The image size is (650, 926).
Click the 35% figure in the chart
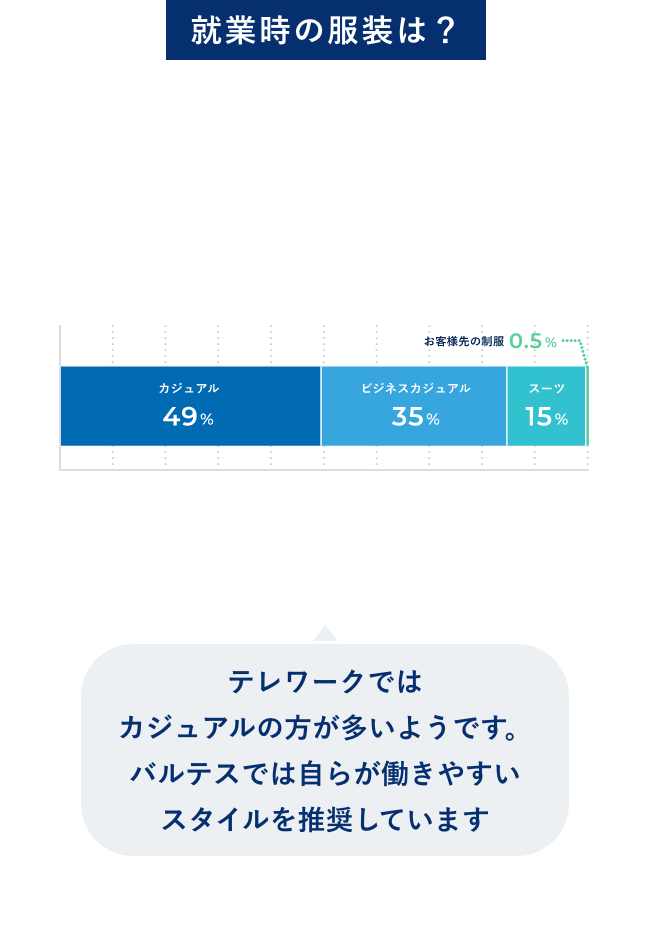pos(415,417)
